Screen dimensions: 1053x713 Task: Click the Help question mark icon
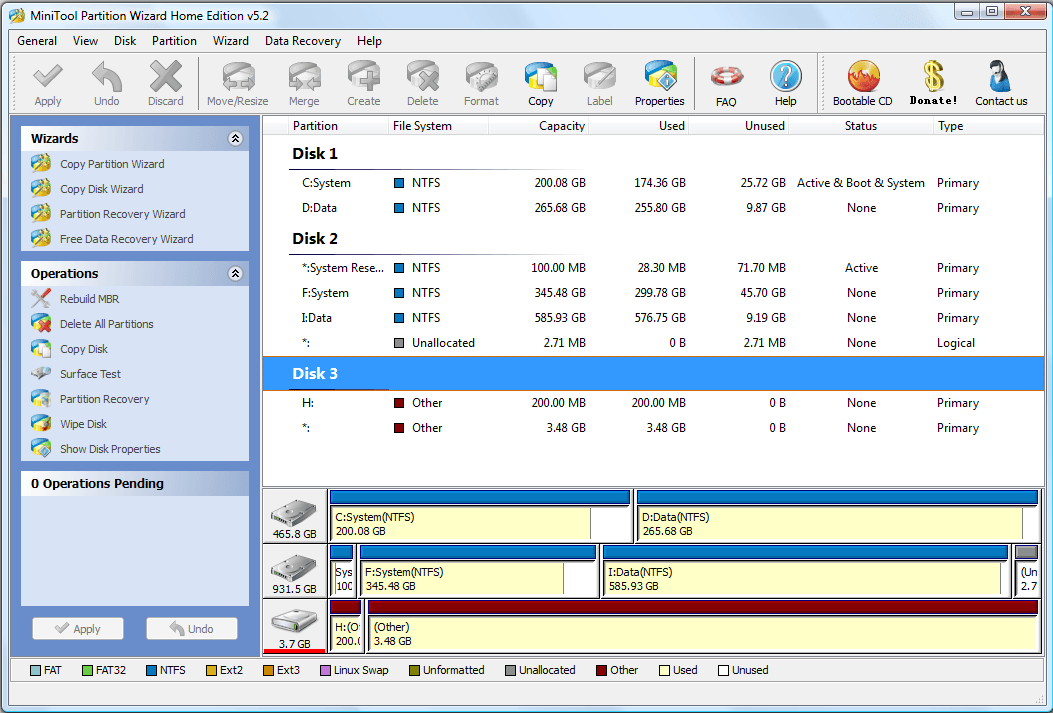click(786, 77)
